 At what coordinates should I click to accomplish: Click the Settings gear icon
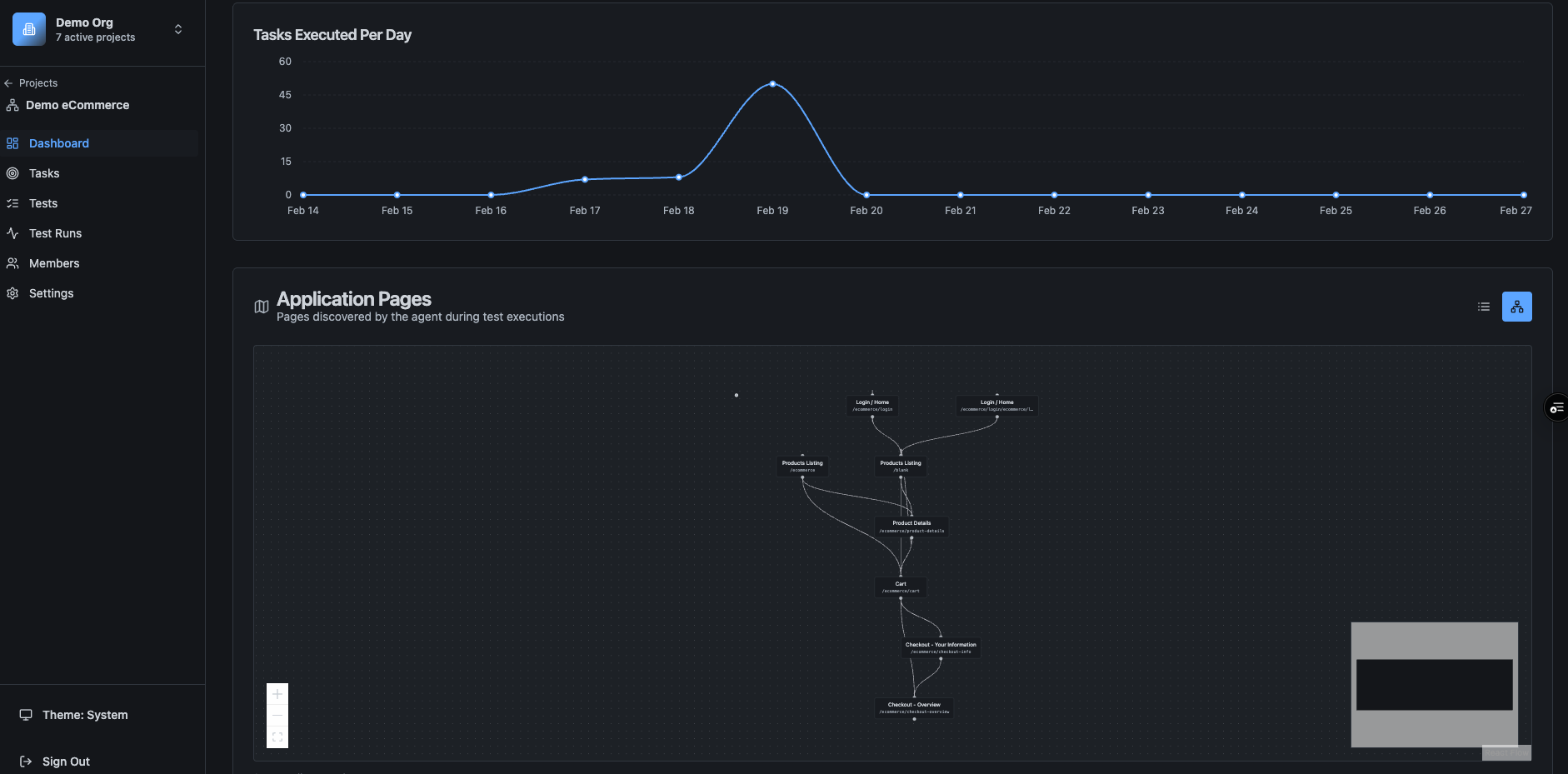(12, 293)
